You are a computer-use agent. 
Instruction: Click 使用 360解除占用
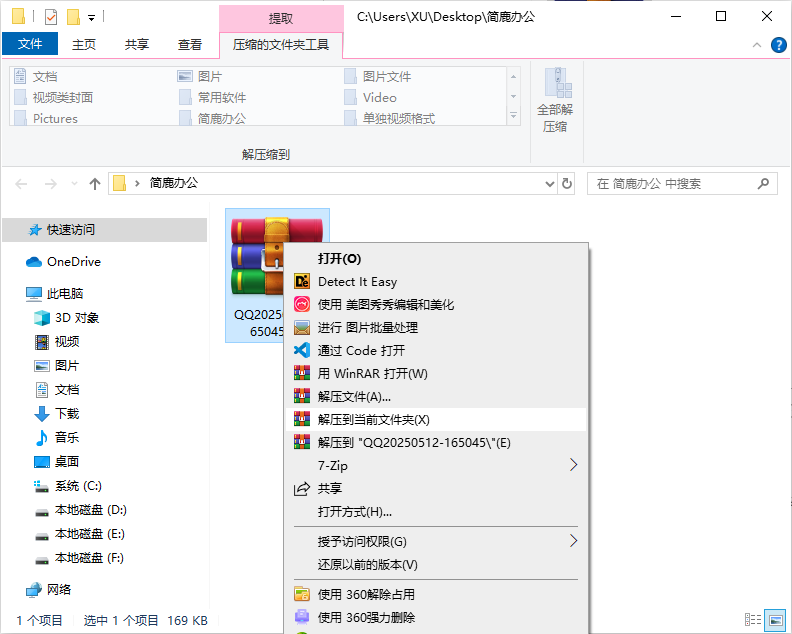click(x=436, y=595)
